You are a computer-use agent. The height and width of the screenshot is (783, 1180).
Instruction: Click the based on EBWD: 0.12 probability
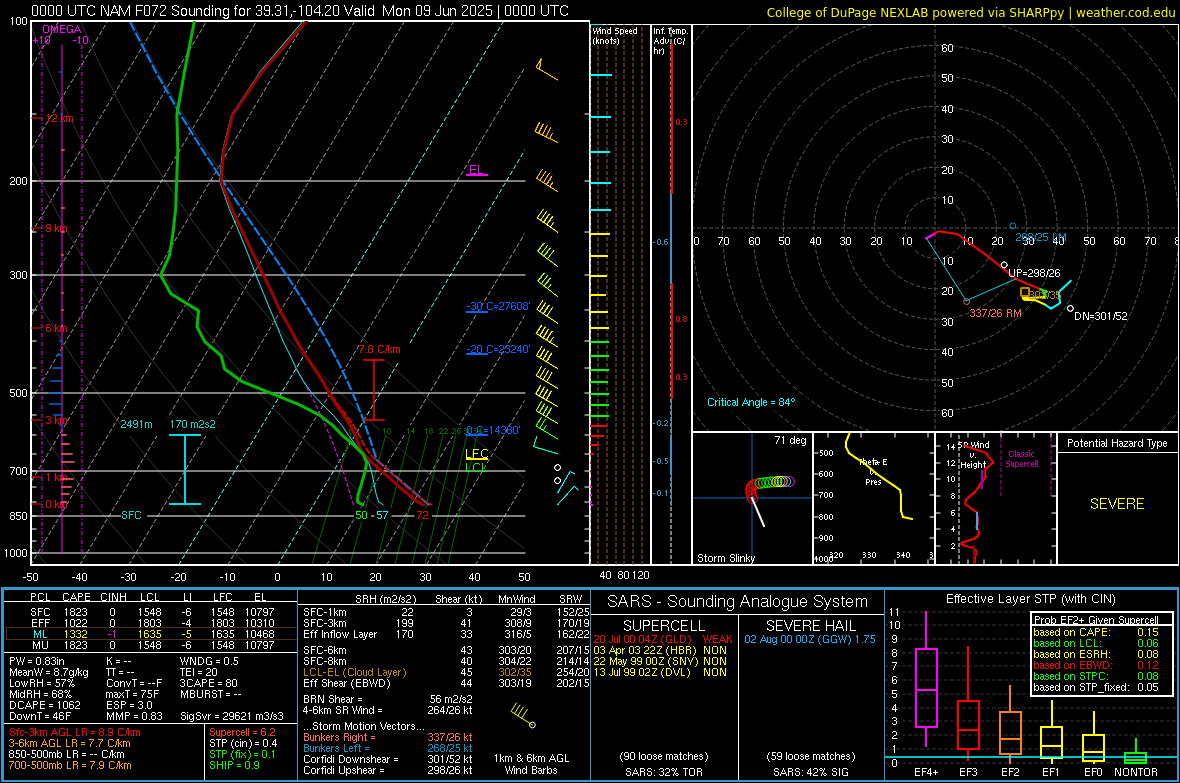click(1096, 666)
